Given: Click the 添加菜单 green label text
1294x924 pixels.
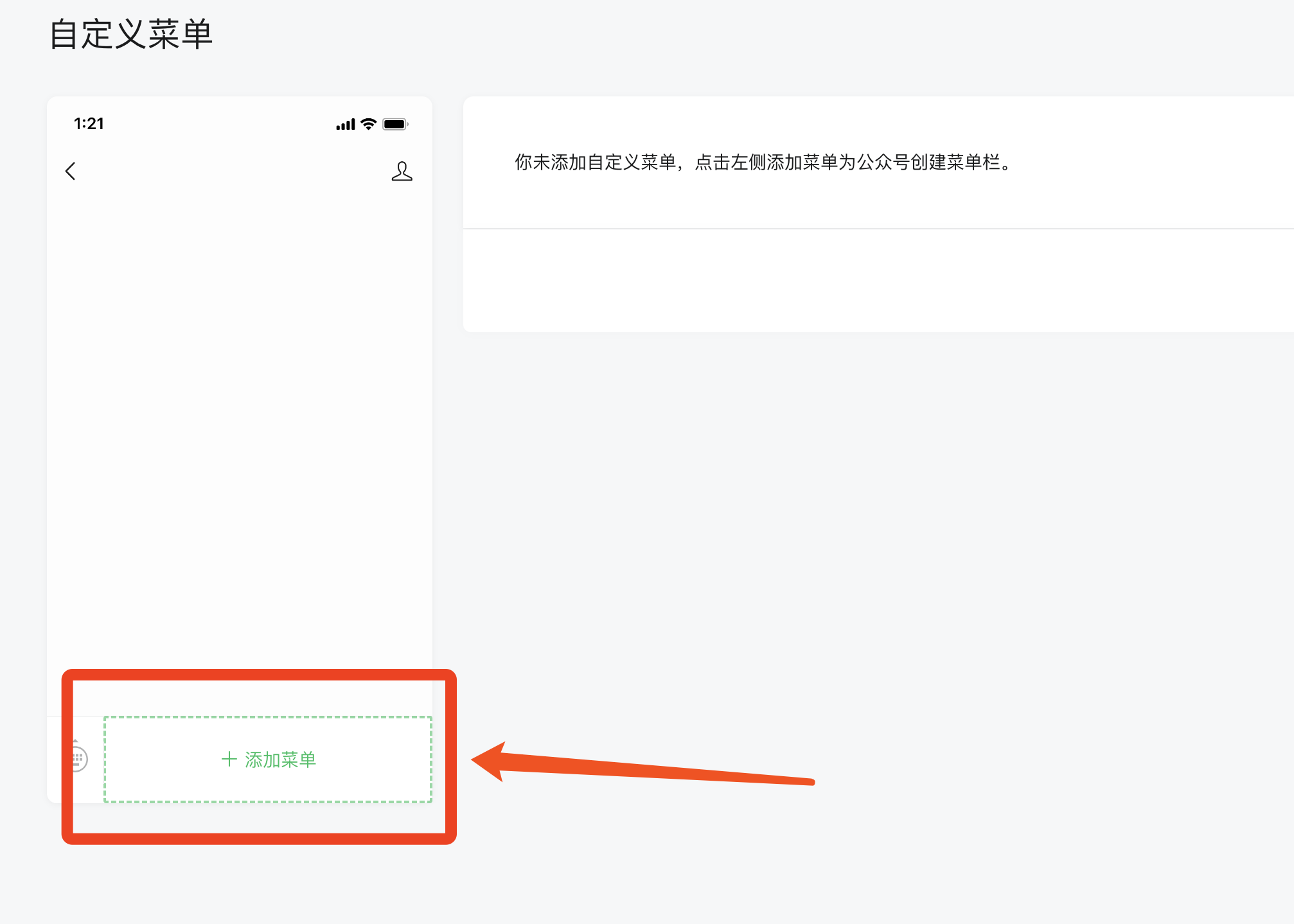Looking at the screenshot, I should click(x=281, y=760).
